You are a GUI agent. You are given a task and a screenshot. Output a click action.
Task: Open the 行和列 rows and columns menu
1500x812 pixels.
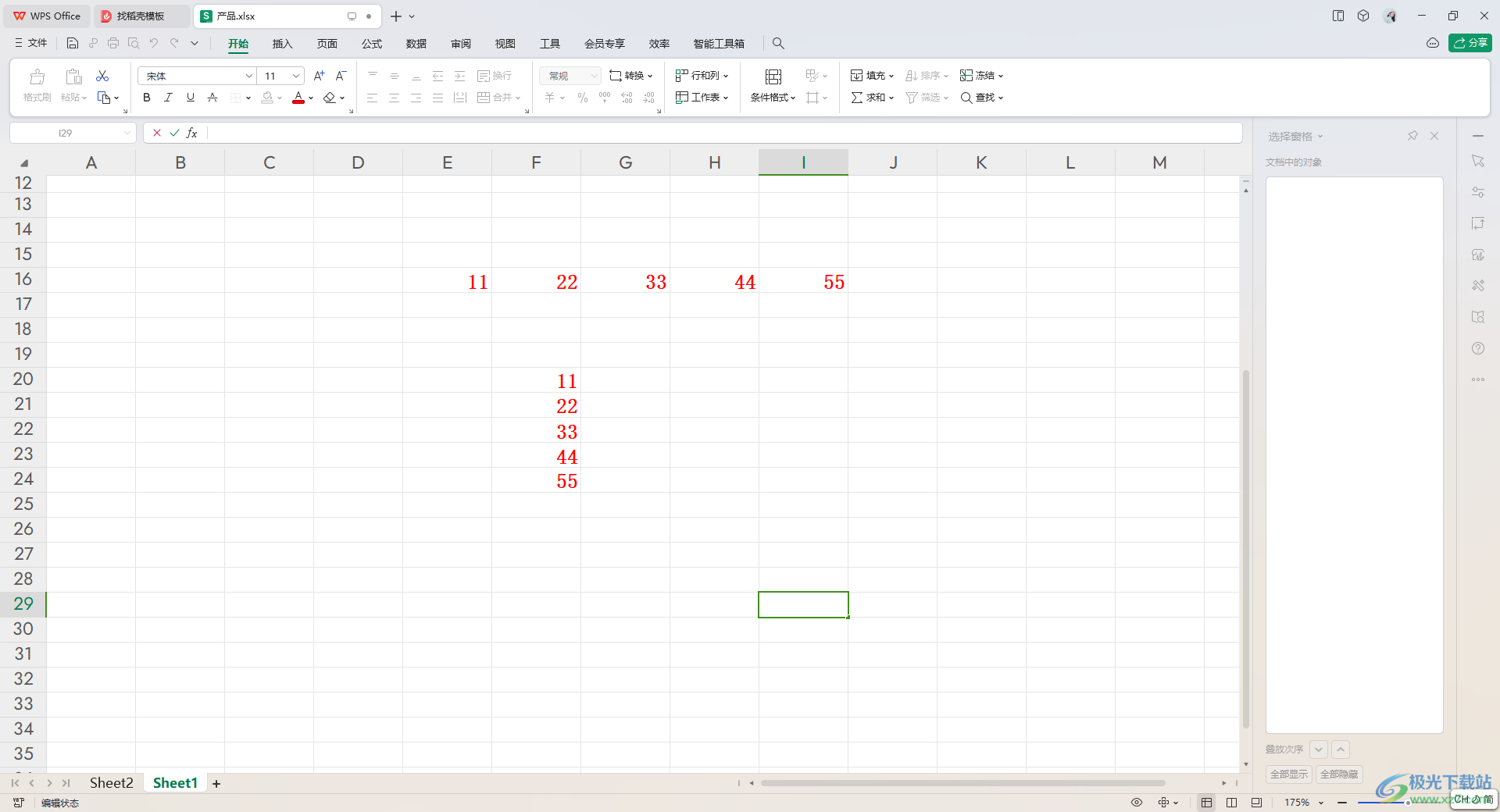tap(702, 76)
